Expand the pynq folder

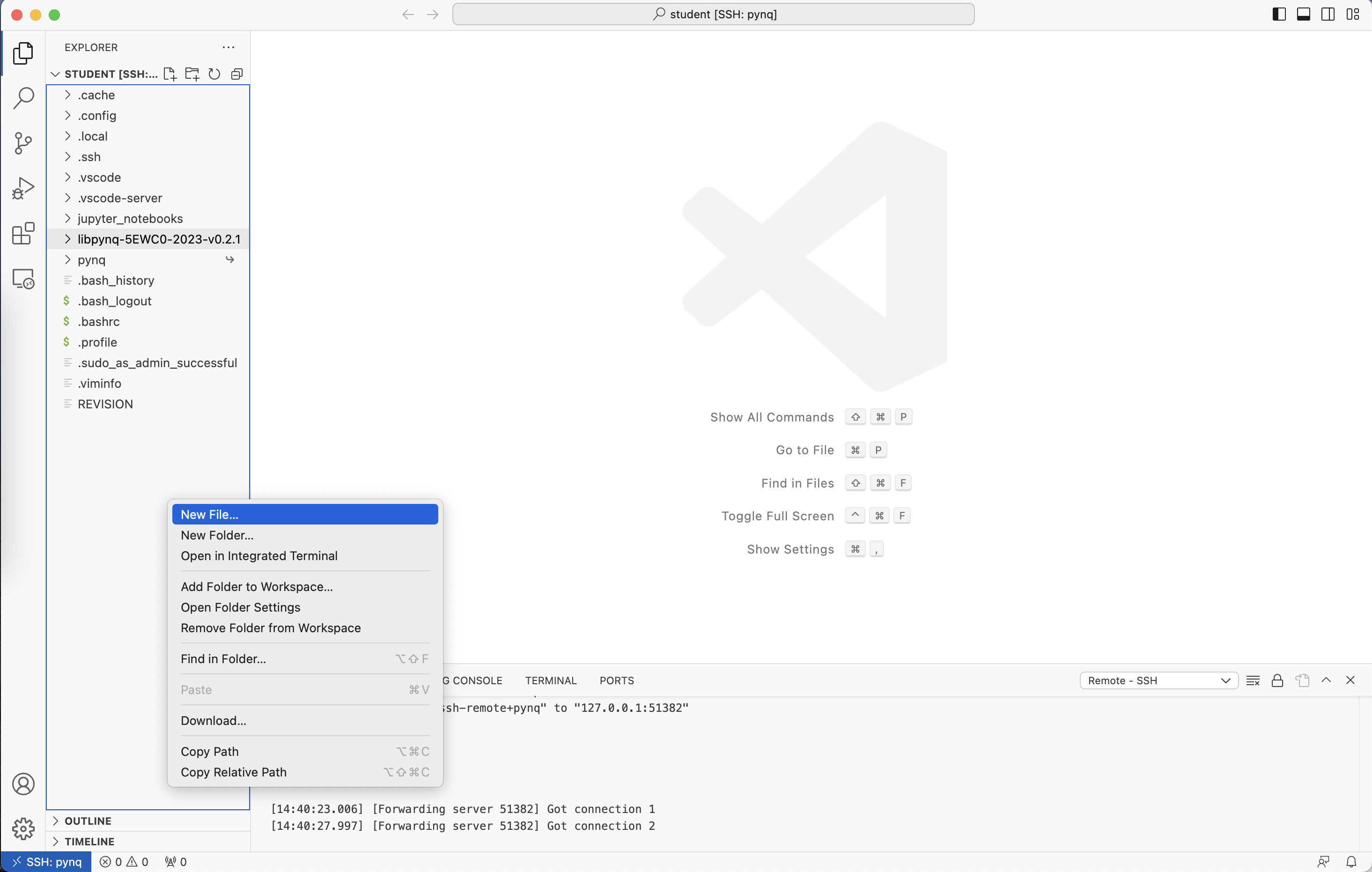(x=148, y=260)
